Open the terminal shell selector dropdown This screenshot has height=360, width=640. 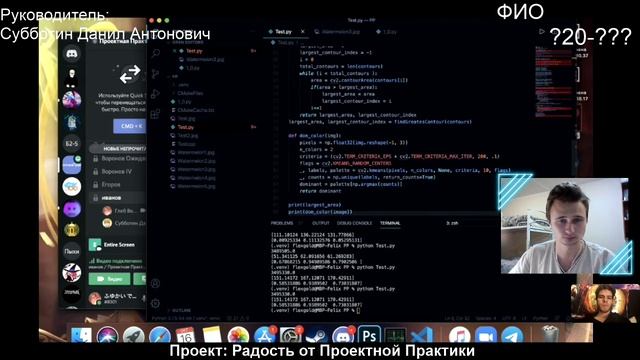pos(452,223)
